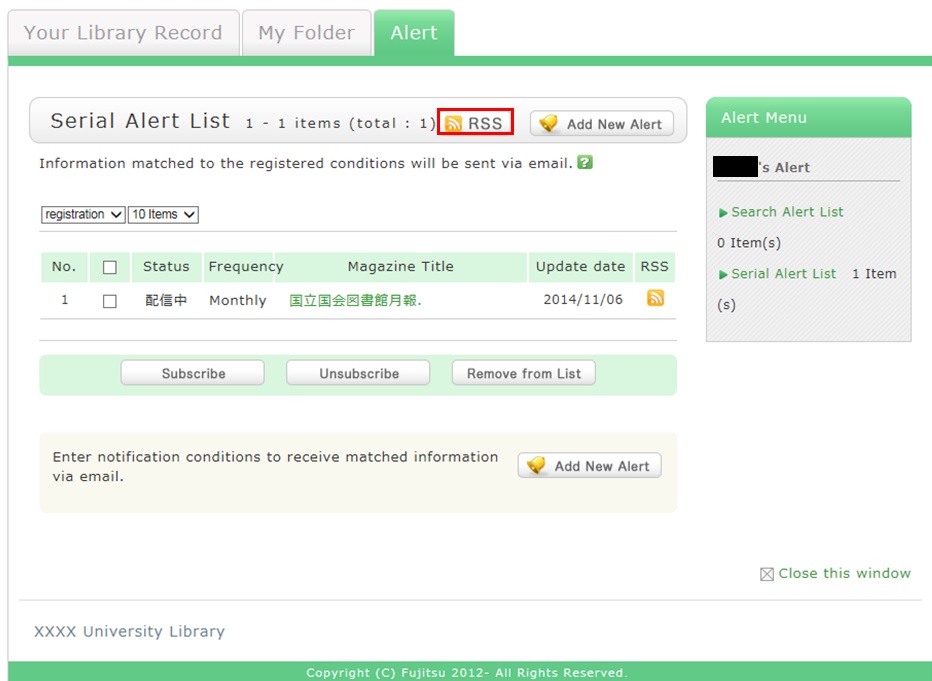The image size is (932, 681).
Task: Click the bell icon on lower Add New Alert
Action: click(x=536, y=466)
